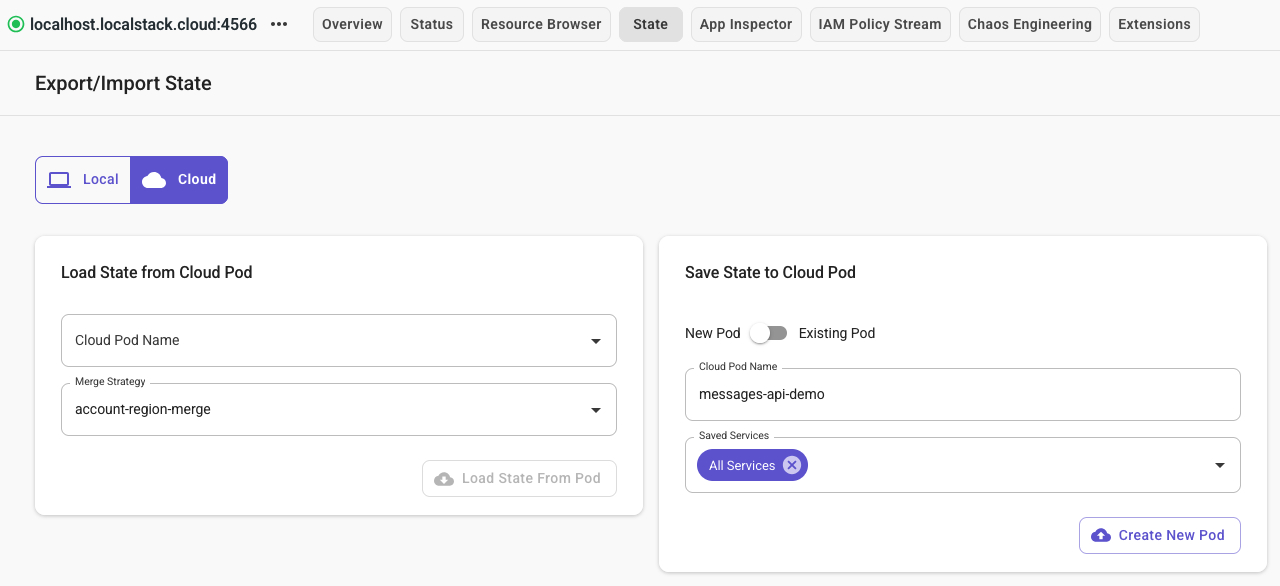Image resolution: width=1280 pixels, height=586 pixels.
Task: Go to the Resource Browser tab
Action: 541,24
